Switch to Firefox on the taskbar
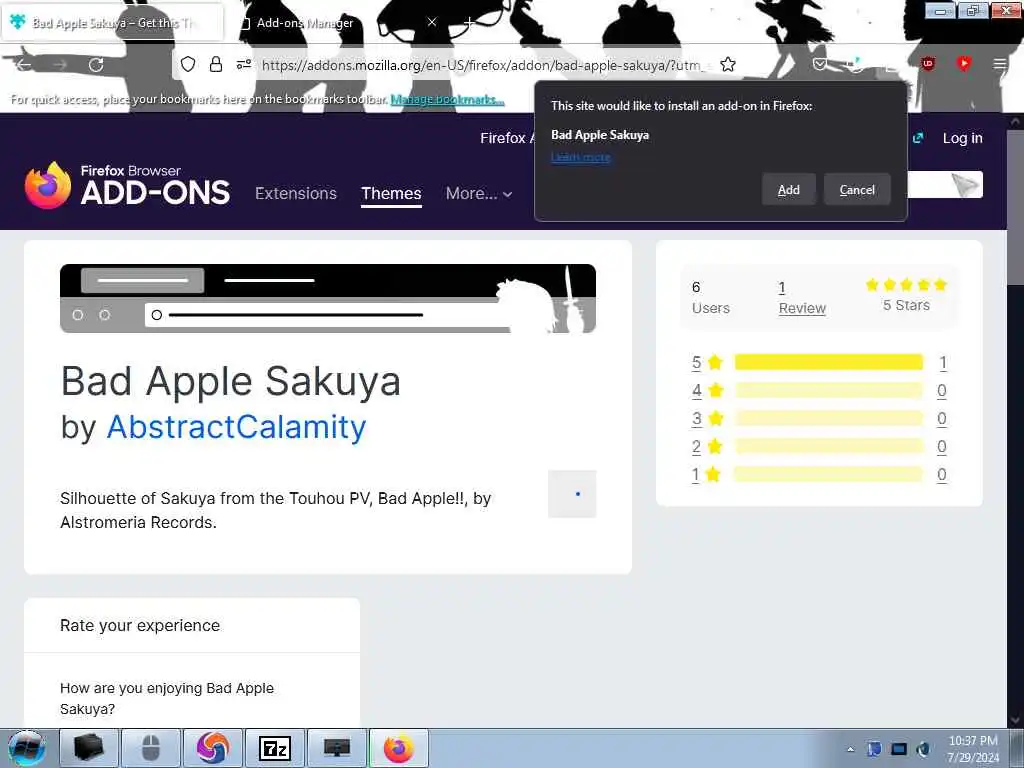The height and width of the screenshot is (768, 1024). 399,748
